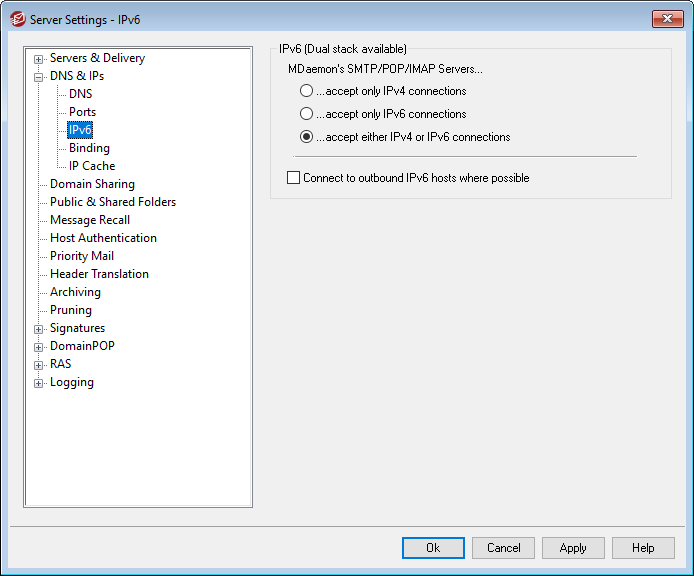This screenshot has height=576, width=694.
Task: Select Binding in the tree
Action: click(x=89, y=148)
